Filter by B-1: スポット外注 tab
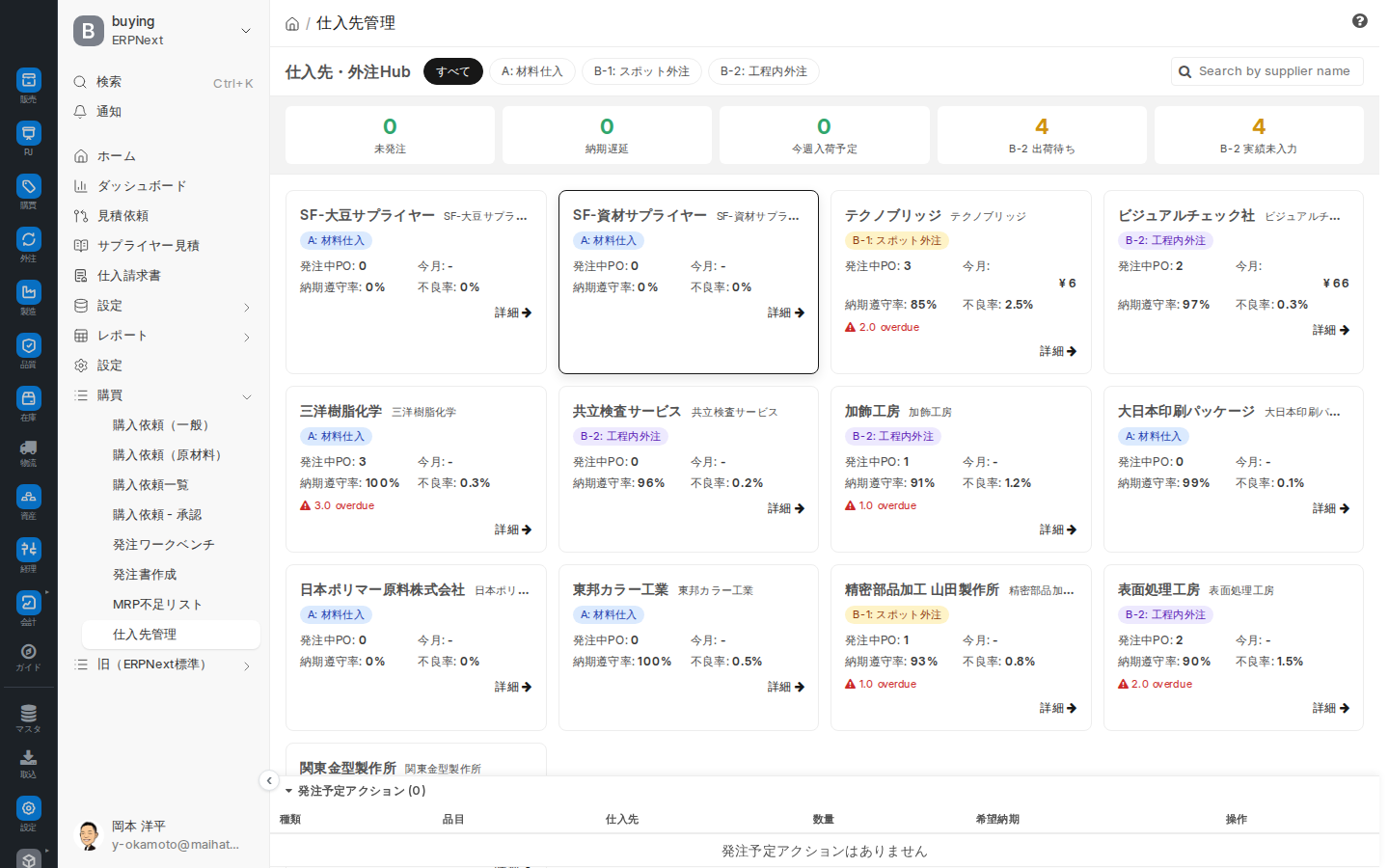 (641, 71)
